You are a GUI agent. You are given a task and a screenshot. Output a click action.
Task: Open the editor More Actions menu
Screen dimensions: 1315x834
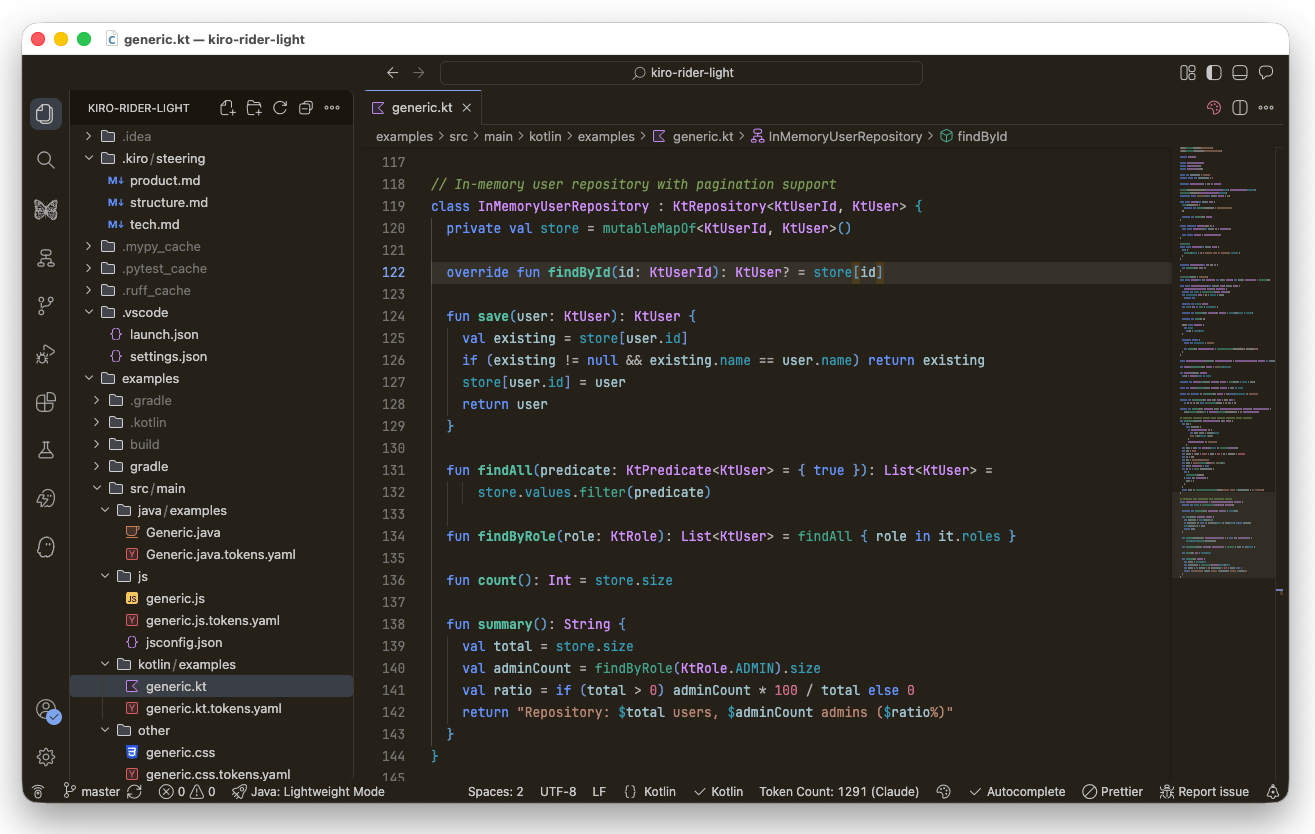[x=1266, y=108]
